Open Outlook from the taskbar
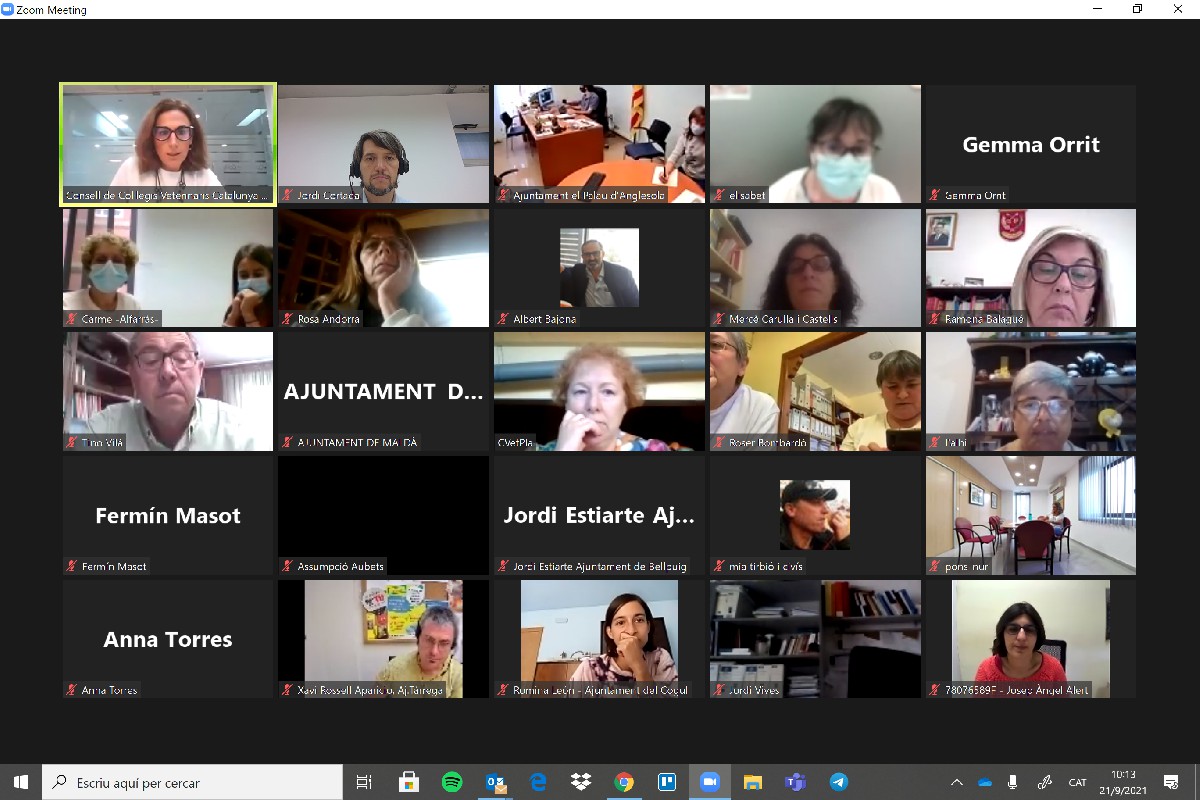This screenshot has width=1200, height=800. tap(495, 782)
